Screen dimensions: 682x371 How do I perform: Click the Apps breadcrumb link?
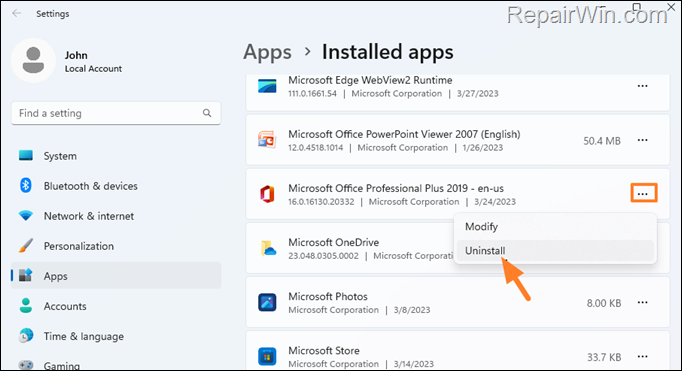tap(267, 52)
